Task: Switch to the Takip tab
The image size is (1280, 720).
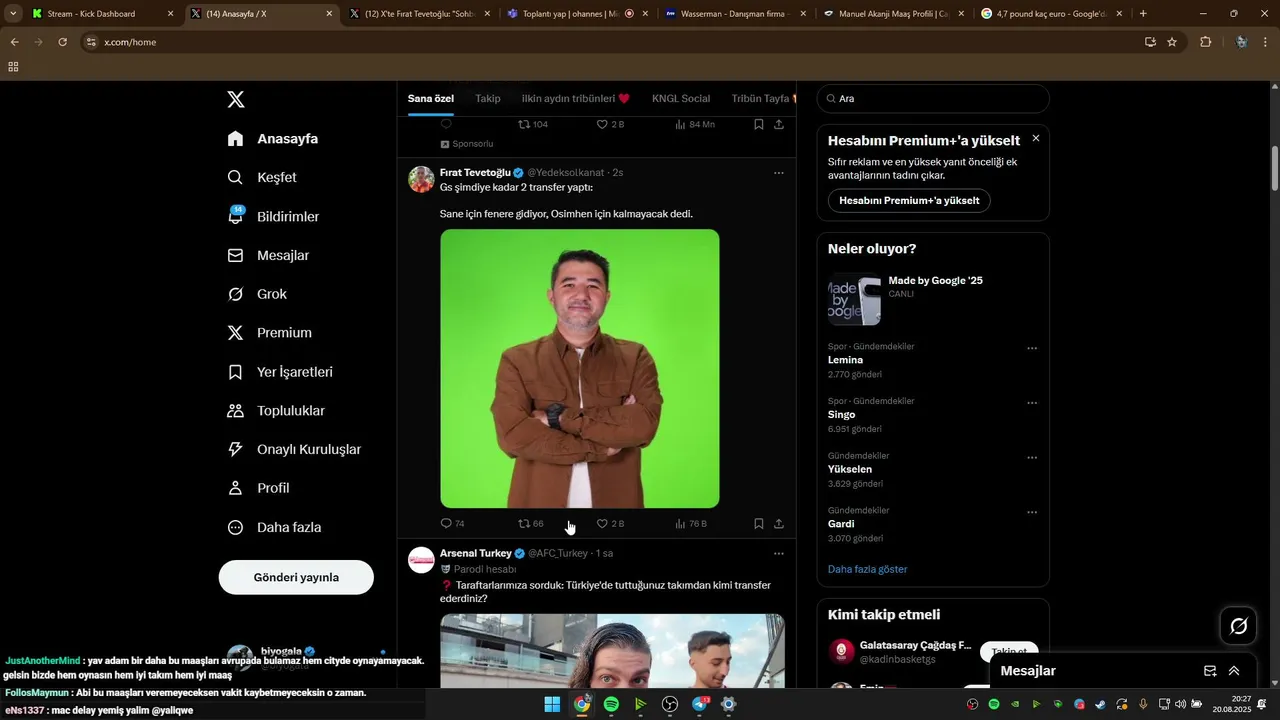Action: pyautogui.click(x=488, y=98)
